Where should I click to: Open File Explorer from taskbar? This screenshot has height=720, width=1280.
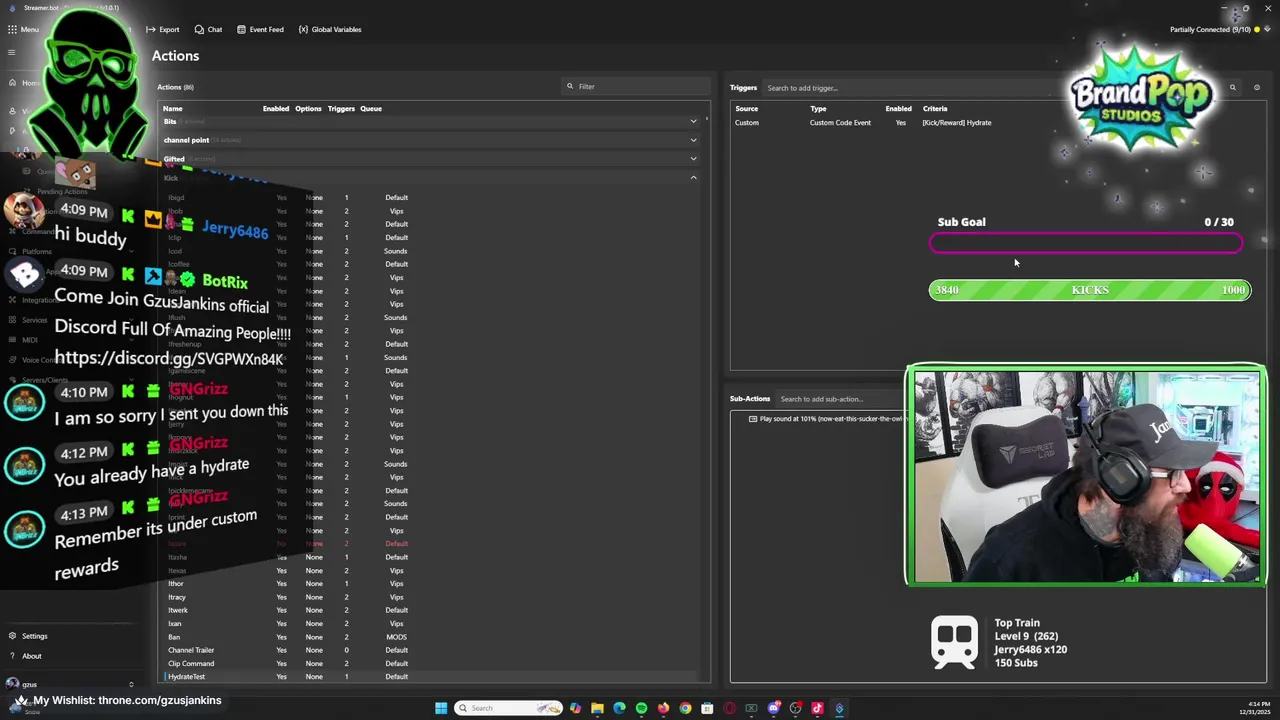pyautogui.click(x=597, y=708)
